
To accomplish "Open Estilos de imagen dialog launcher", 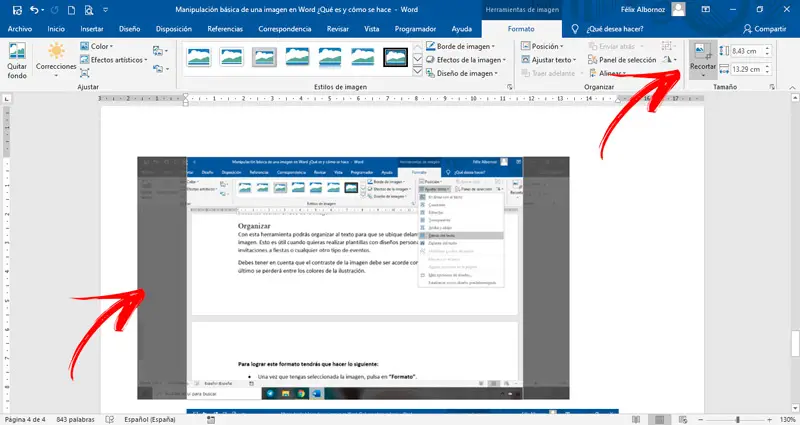I will point(509,87).
